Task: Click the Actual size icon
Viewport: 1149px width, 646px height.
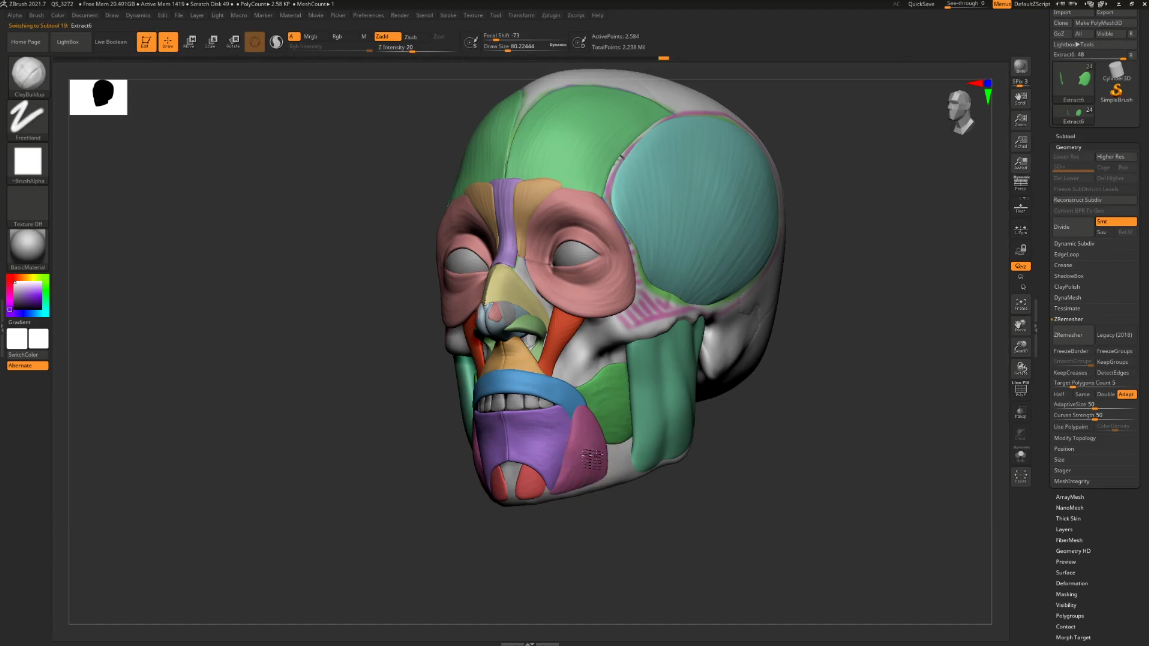Action: coord(1020,141)
